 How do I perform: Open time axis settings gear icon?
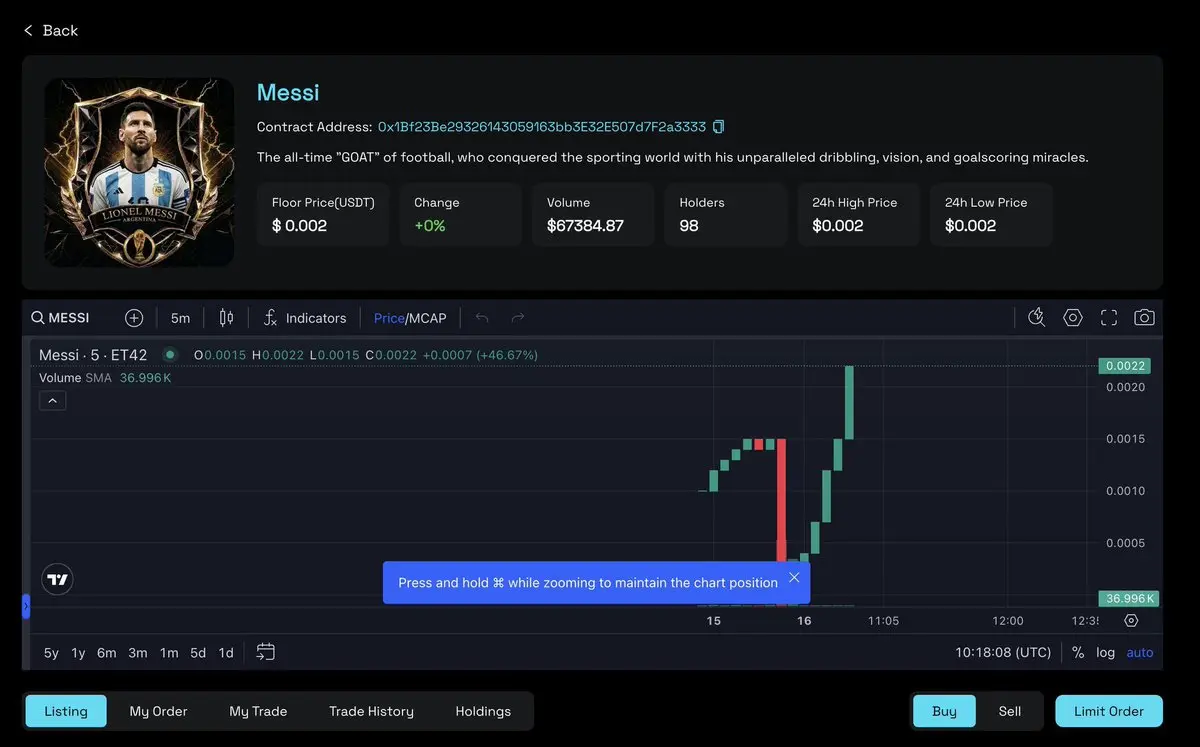point(1131,621)
